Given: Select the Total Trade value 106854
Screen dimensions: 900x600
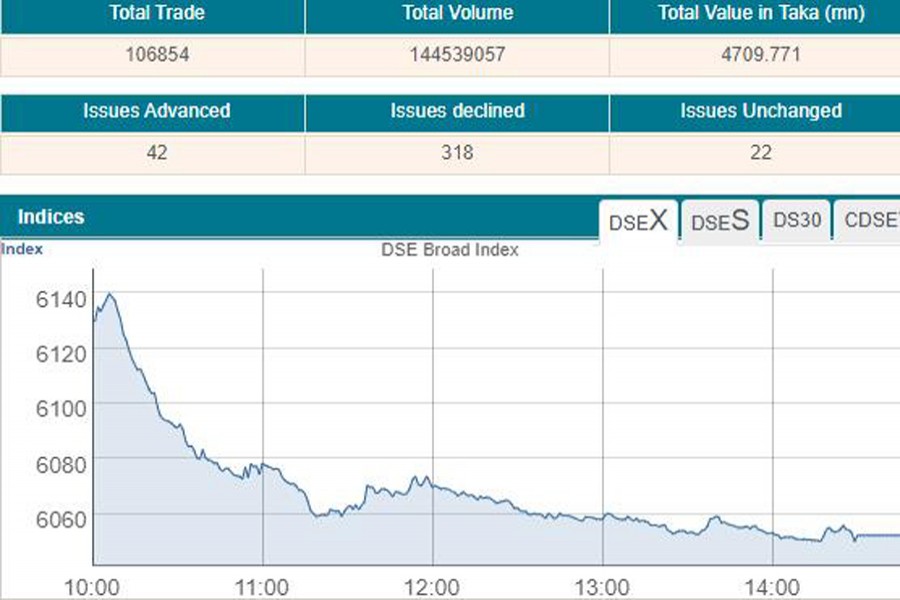Looking at the screenshot, I should (155, 56).
